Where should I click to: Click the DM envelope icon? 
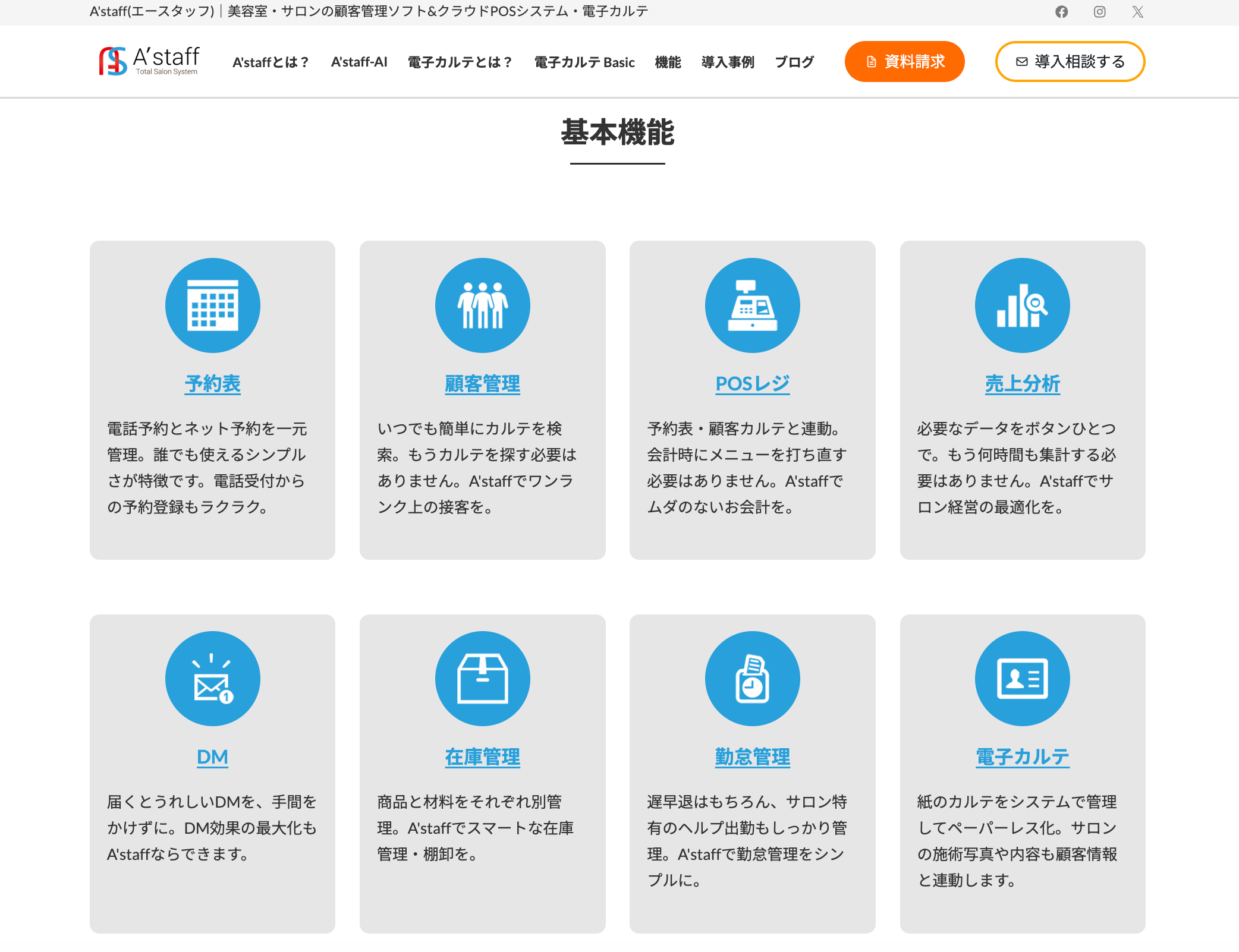coord(213,678)
